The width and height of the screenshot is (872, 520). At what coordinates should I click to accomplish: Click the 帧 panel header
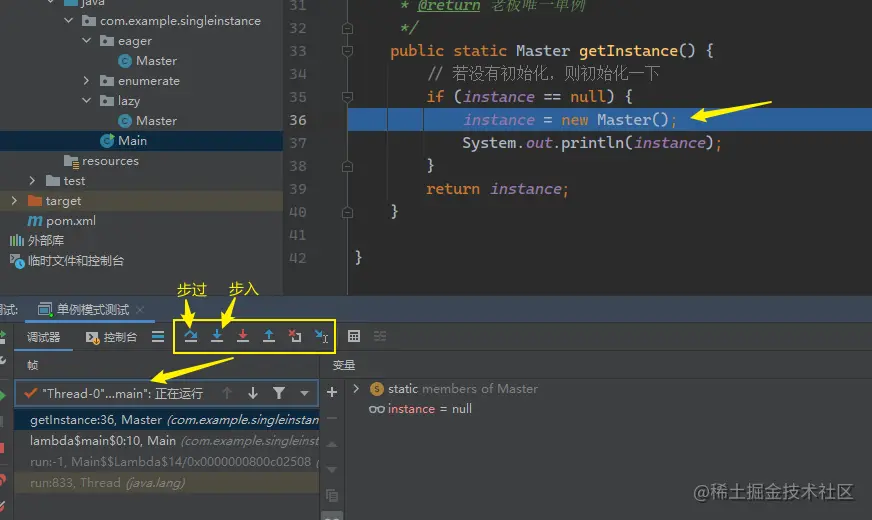33,365
